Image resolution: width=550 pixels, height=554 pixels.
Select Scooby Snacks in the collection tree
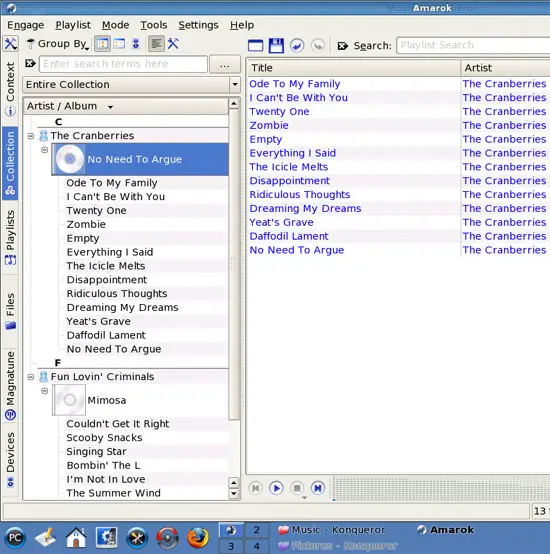[105, 438]
